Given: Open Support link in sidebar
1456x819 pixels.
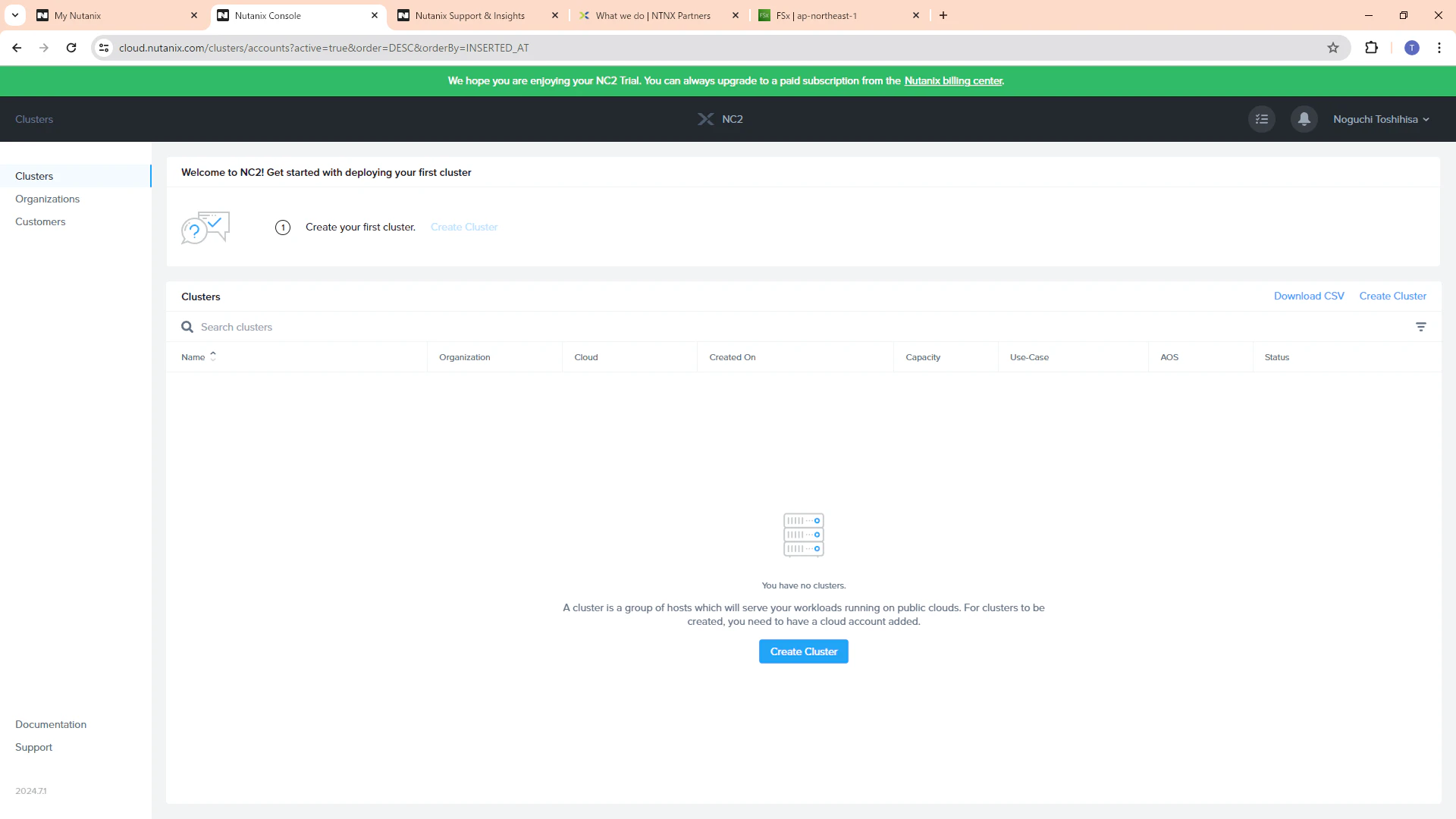Looking at the screenshot, I should point(33,747).
